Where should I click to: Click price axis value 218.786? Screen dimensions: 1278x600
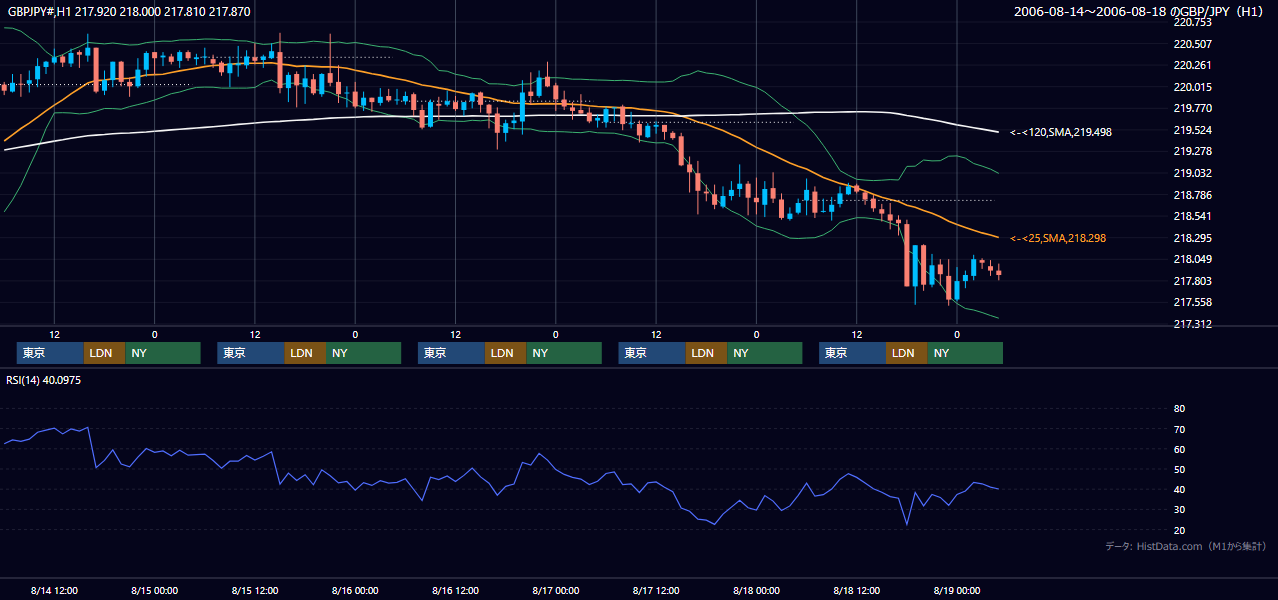(x=1192, y=195)
